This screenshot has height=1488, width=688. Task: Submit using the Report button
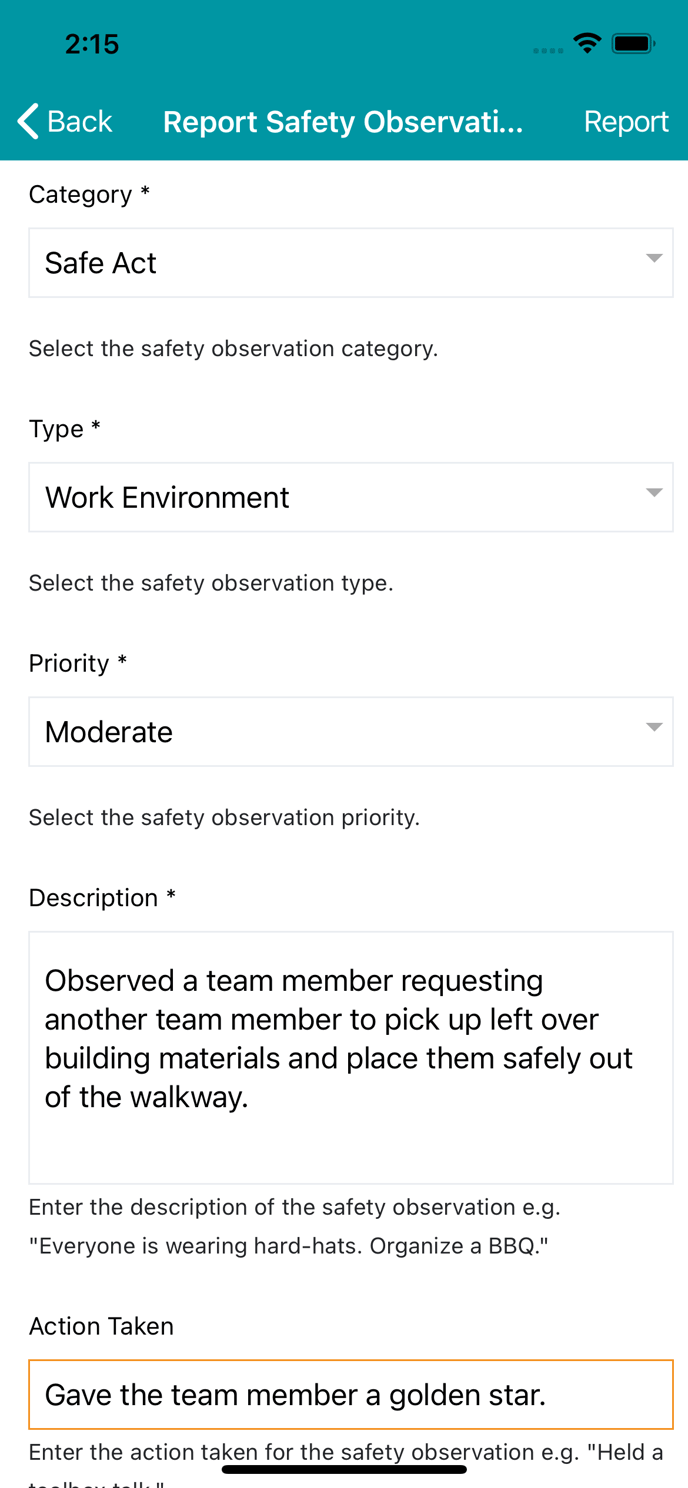(626, 121)
